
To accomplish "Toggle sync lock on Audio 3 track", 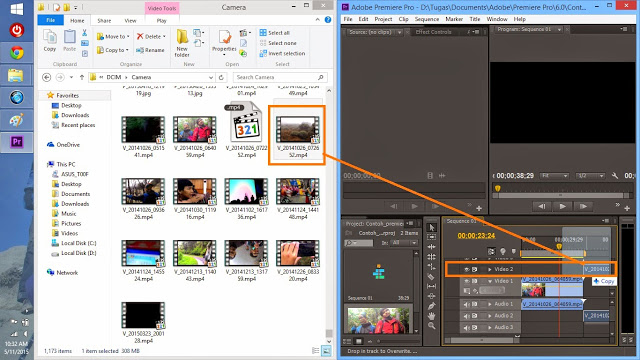I will click(475, 327).
